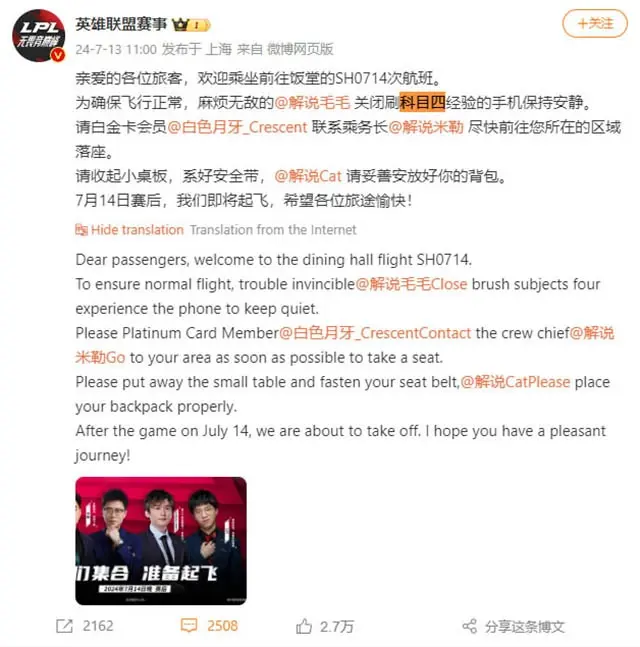Open the attached commentators poster image
Screen dimensions: 640x647
pyautogui.click(x=161, y=541)
